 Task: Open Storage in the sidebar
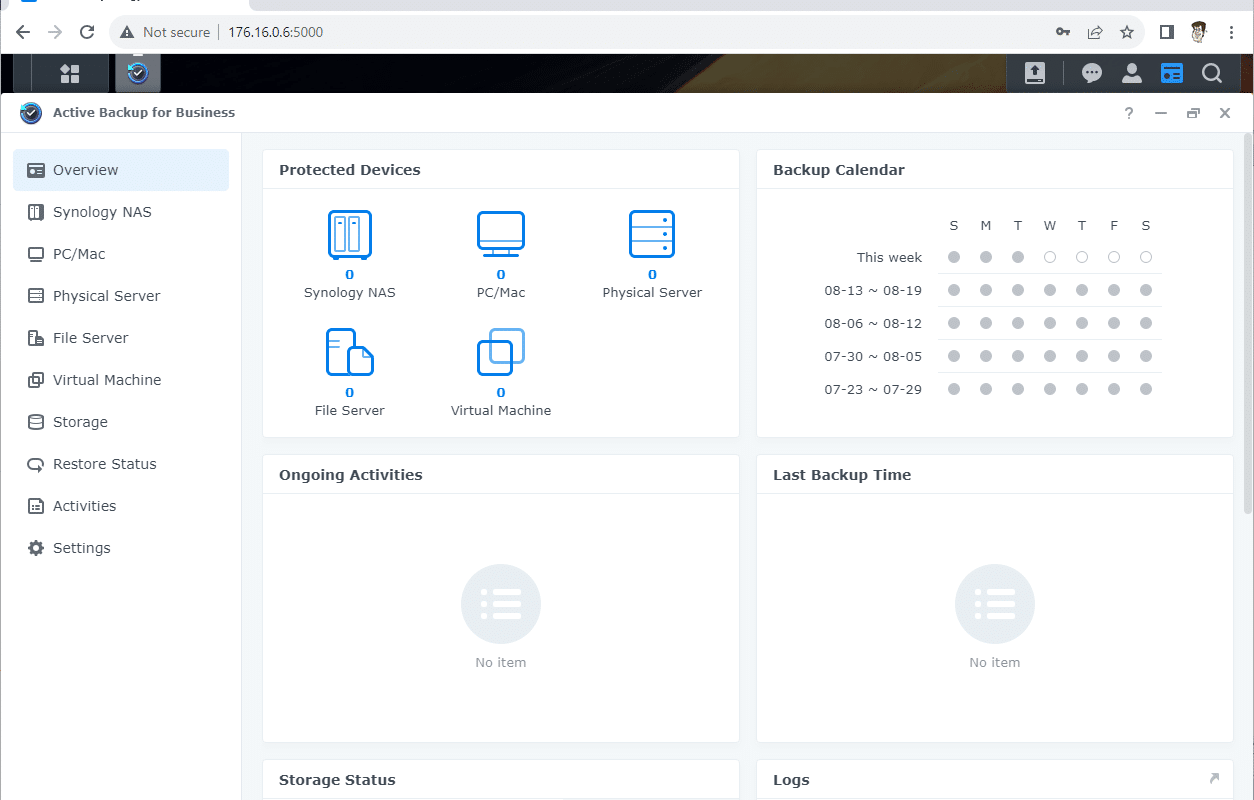pyautogui.click(x=121, y=422)
